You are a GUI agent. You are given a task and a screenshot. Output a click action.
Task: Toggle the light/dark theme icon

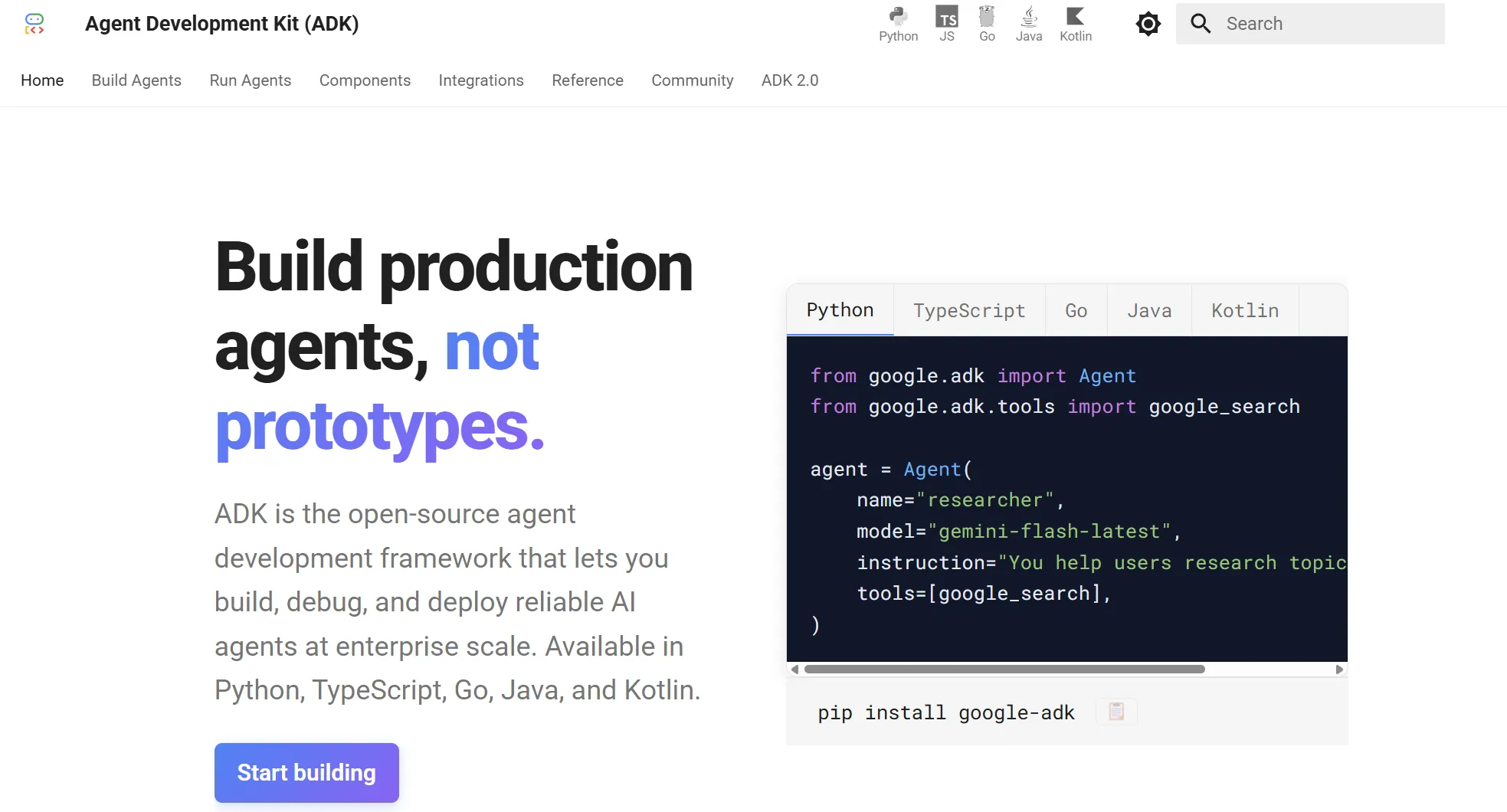tap(1148, 24)
